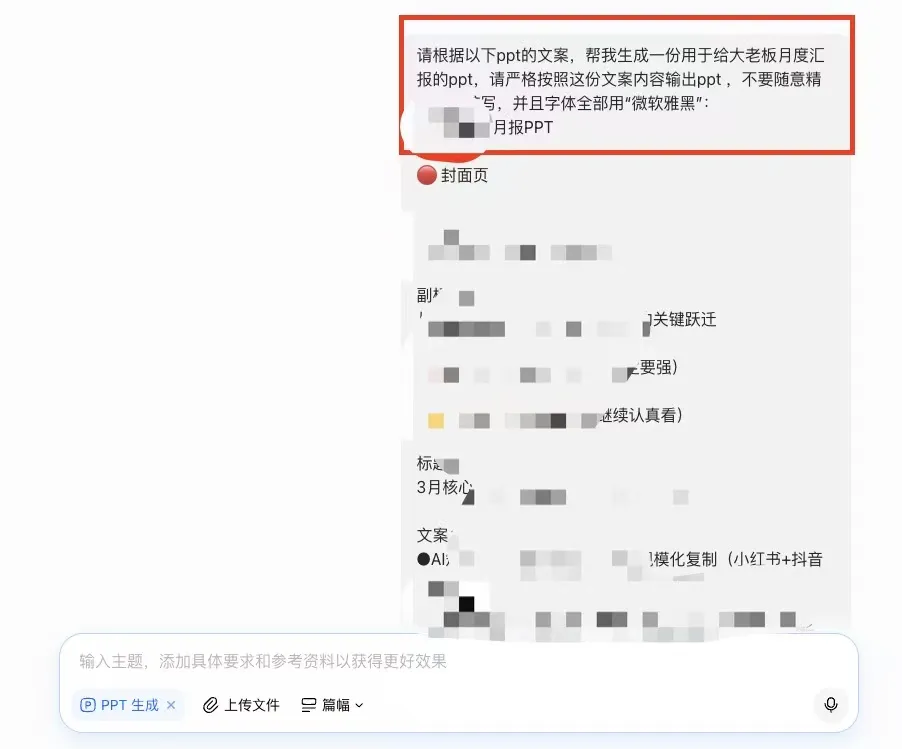Click the red circle emoji before 封面页
902x749 pixels.
[x=427, y=175]
